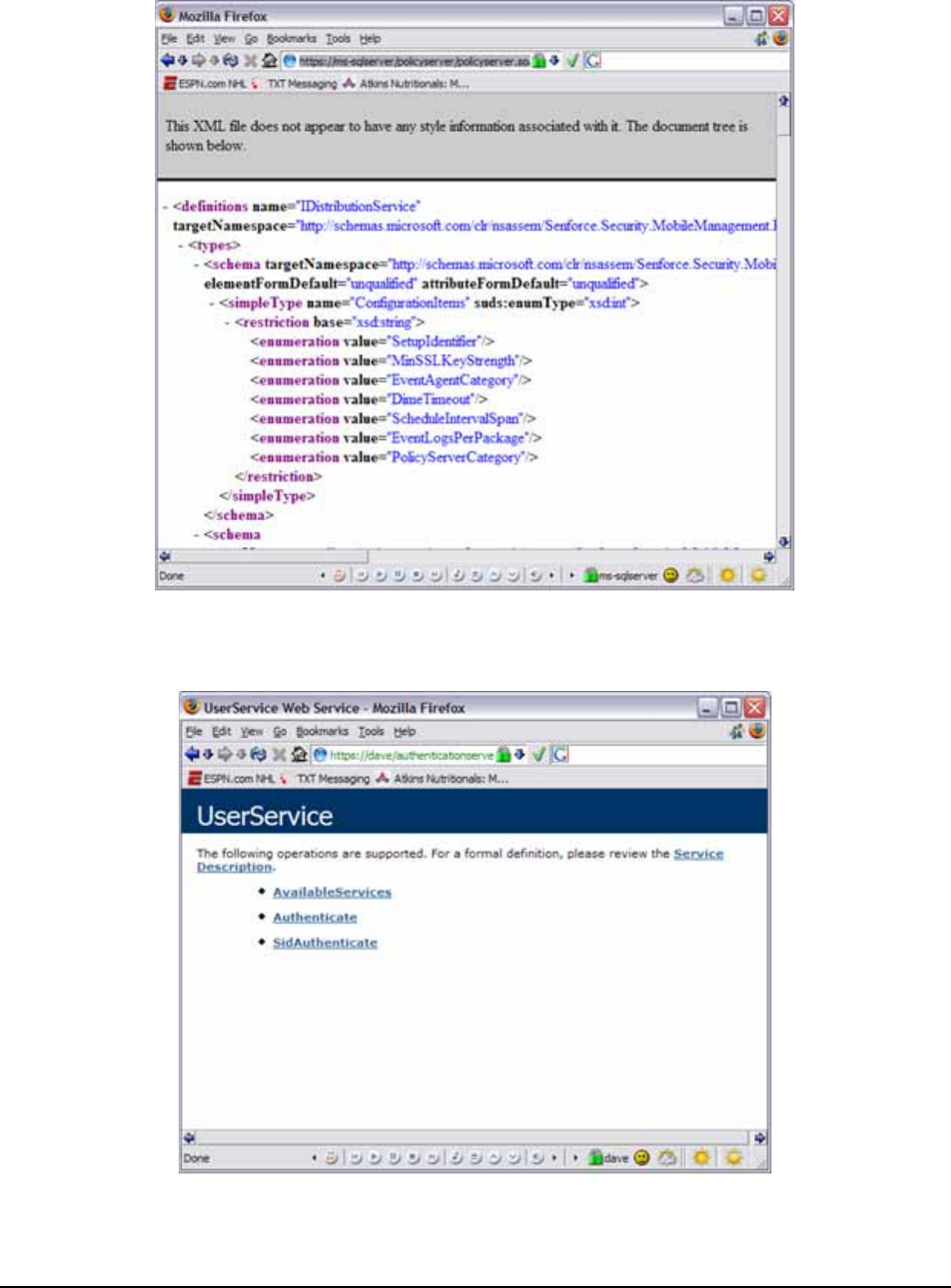Click Reload icon in top Firefox window
The height and width of the screenshot is (1288, 951).
231,60
